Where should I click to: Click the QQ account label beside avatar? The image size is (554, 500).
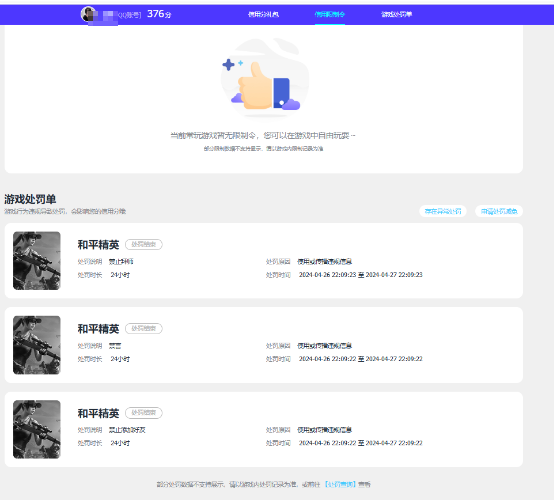(x=129, y=15)
